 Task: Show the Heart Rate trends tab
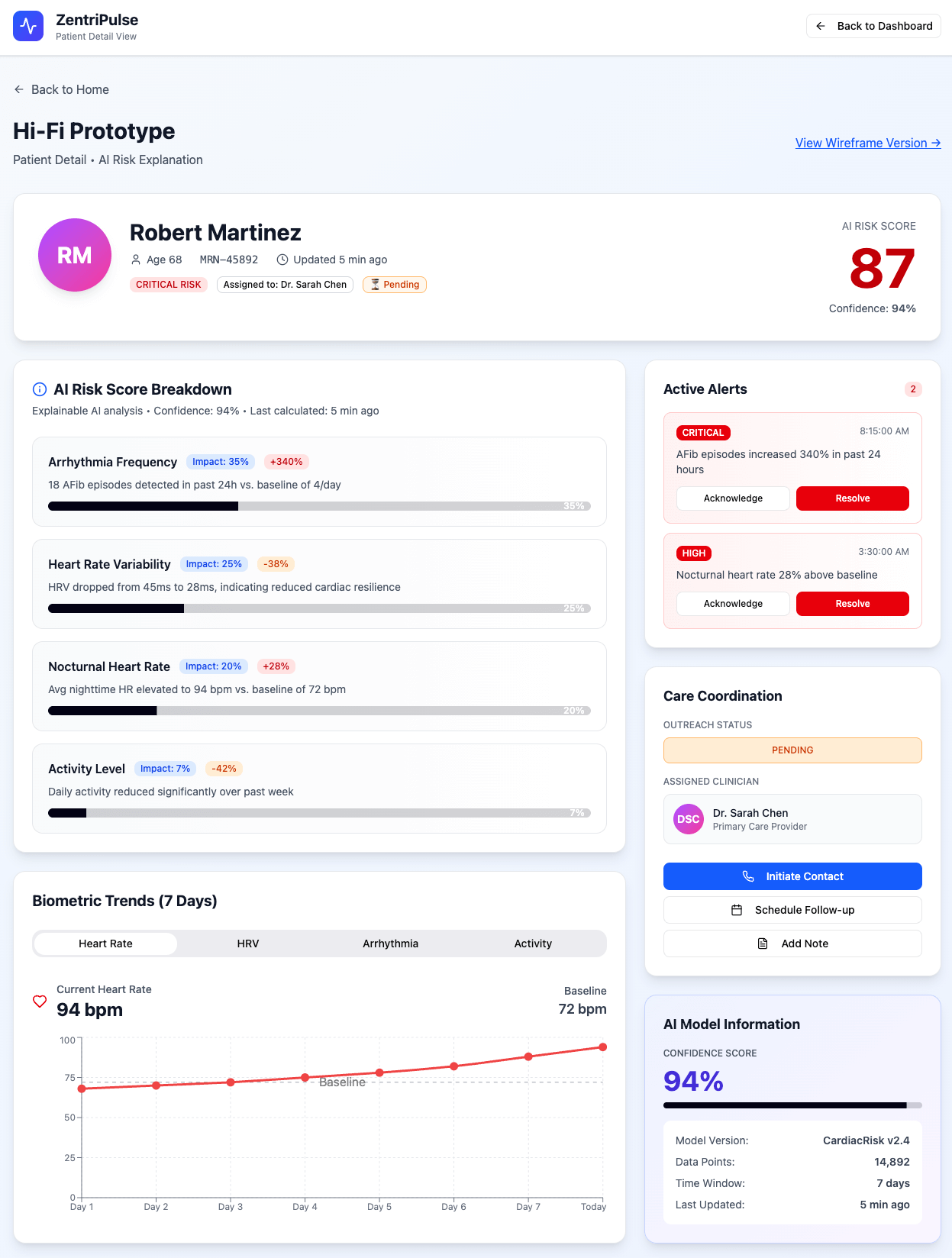click(x=105, y=944)
